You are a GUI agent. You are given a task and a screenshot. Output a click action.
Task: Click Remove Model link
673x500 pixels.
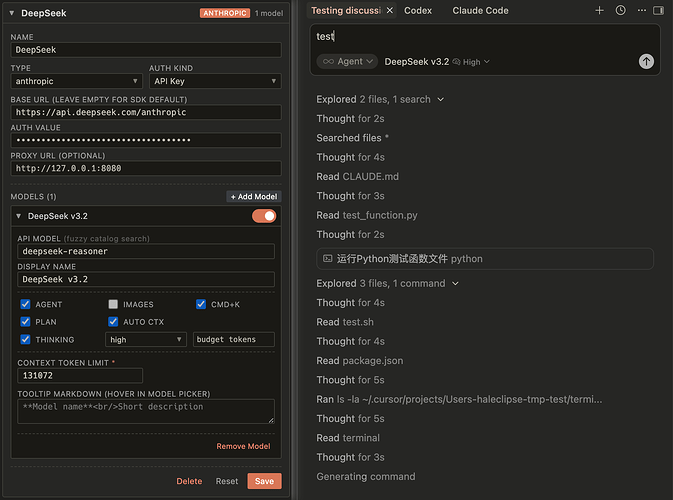[x=243, y=446]
